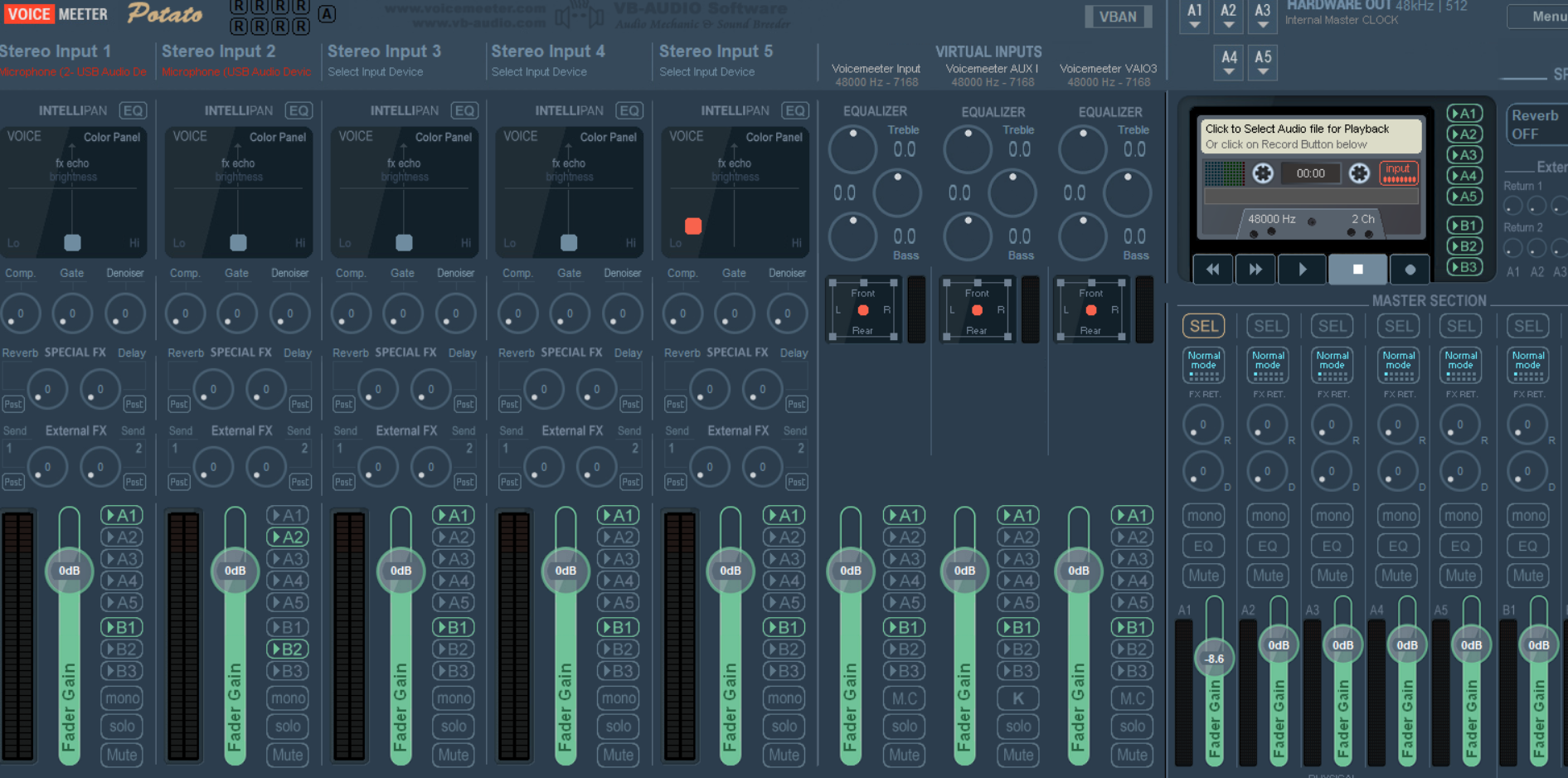Image resolution: width=1568 pixels, height=778 pixels.
Task: Rewind the cassette recorder playback
Action: click(x=1212, y=269)
